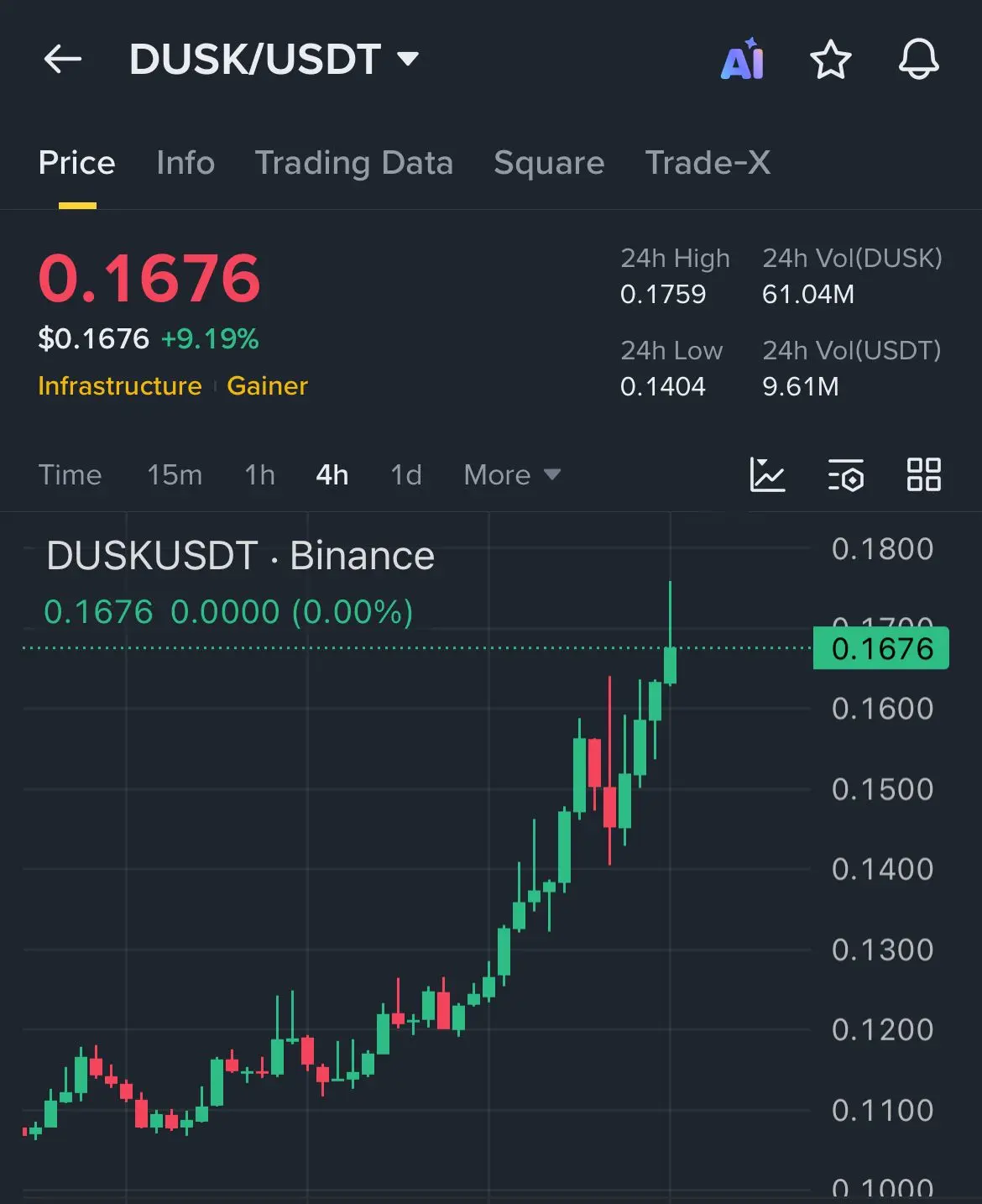The width and height of the screenshot is (982, 1204).
Task: Click the green 0.1676 current price label
Action: (881, 648)
